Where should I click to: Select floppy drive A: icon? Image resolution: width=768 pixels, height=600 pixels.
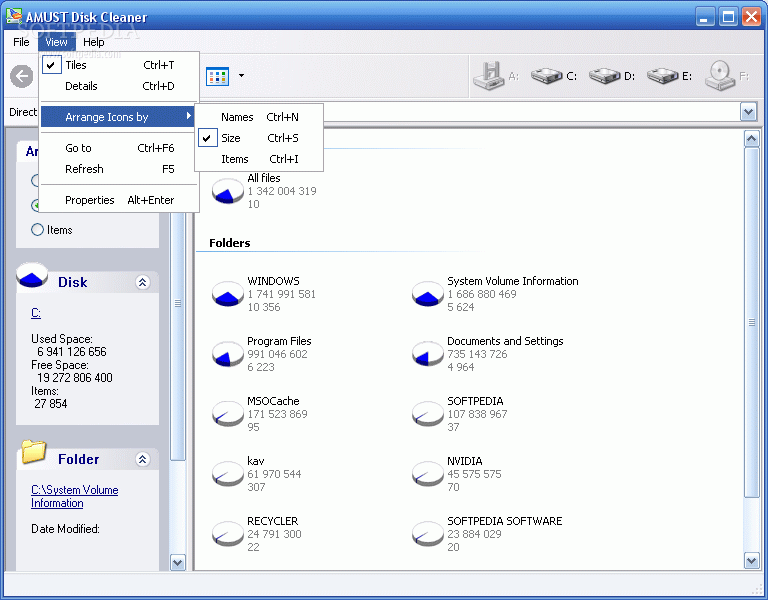(489, 76)
